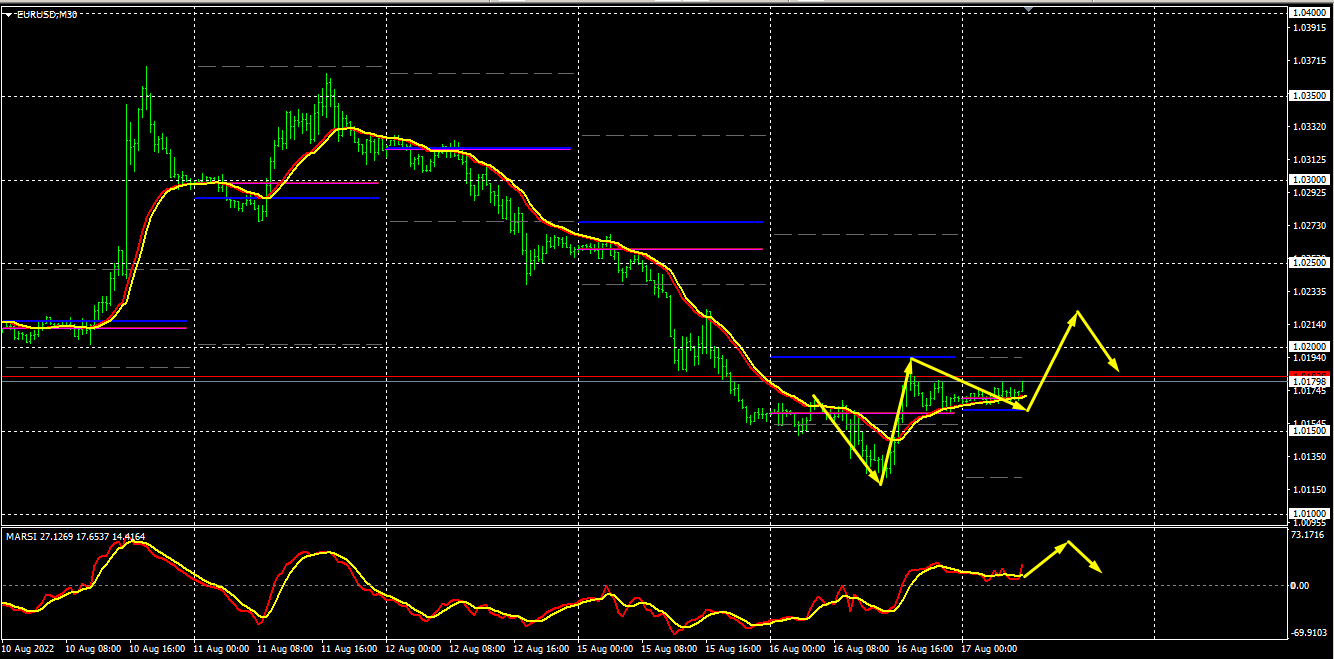Image resolution: width=1334 pixels, height=659 pixels.
Task: Click the 1.03000 price level label
Action: pyautogui.click(x=1309, y=180)
